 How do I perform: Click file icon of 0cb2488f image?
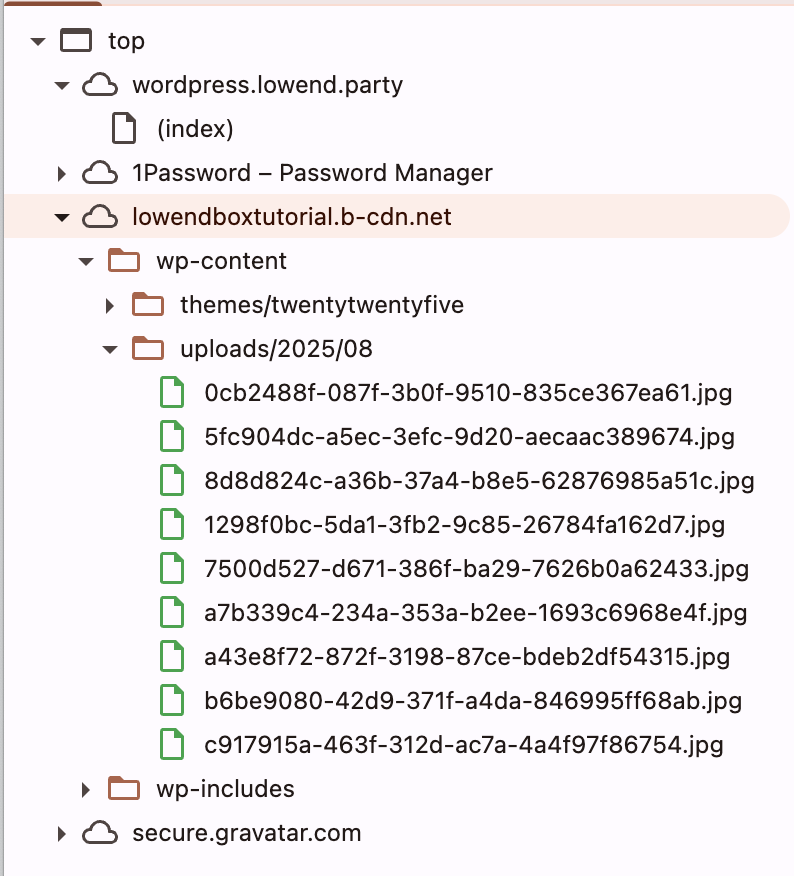coord(172,393)
